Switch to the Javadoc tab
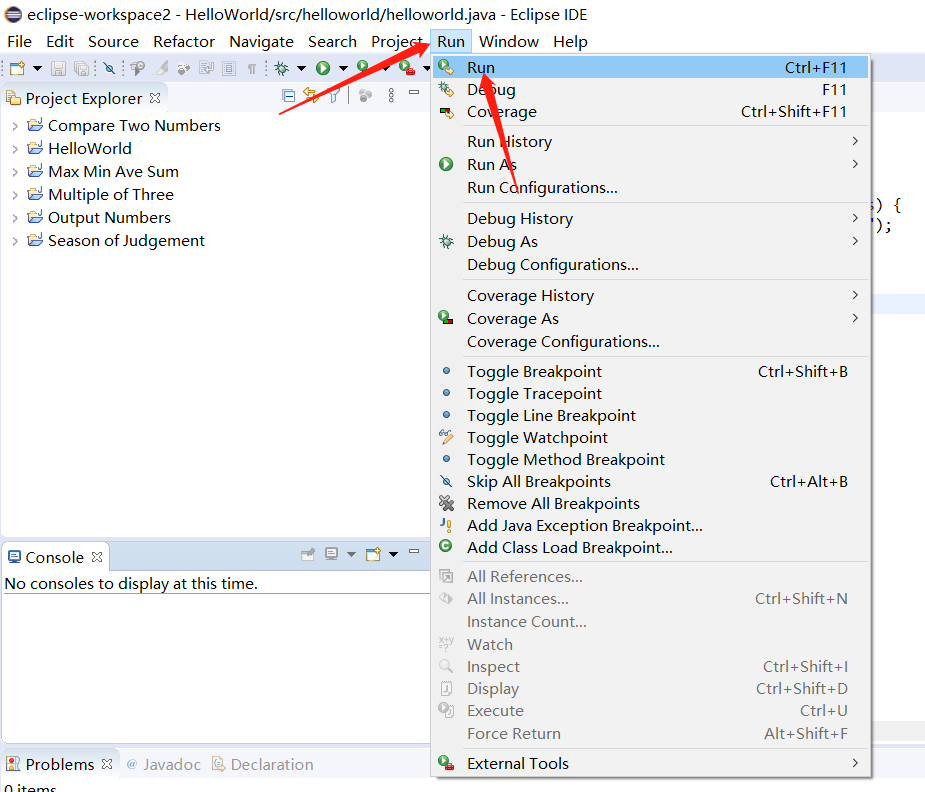This screenshot has width=925, height=792. coord(163,764)
